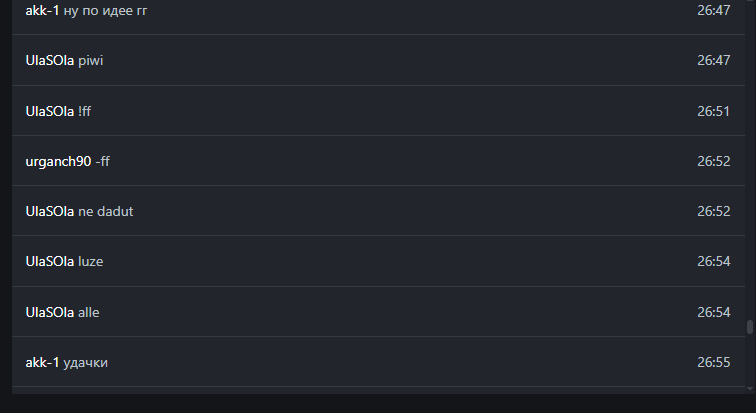Click UlaSOla username next to "piwi"
The image size is (756, 413).
pyautogui.click(x=50, y=60)
